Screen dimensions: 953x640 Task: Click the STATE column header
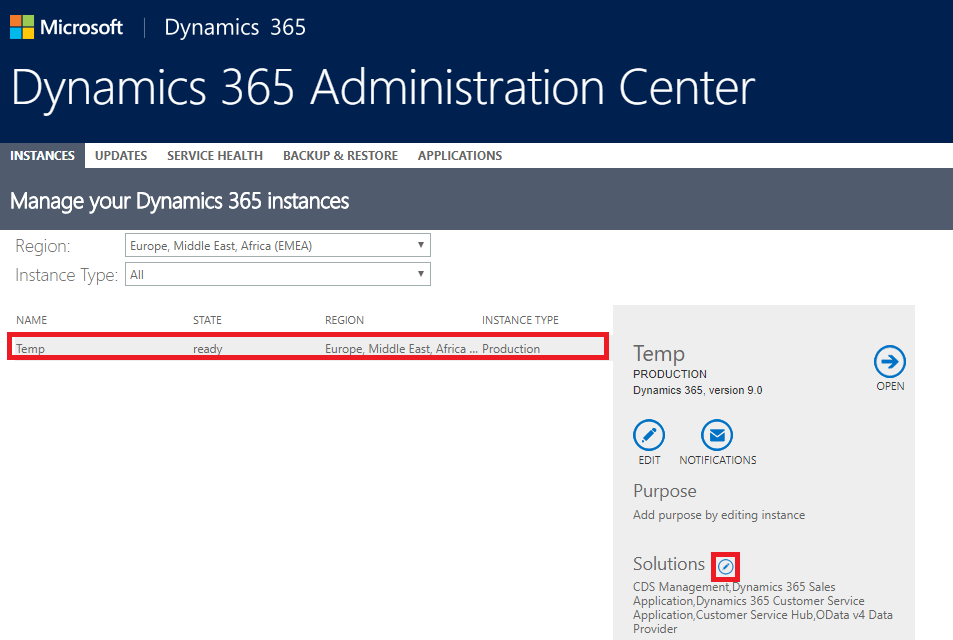pyautogui.click(x=207, y=320)
